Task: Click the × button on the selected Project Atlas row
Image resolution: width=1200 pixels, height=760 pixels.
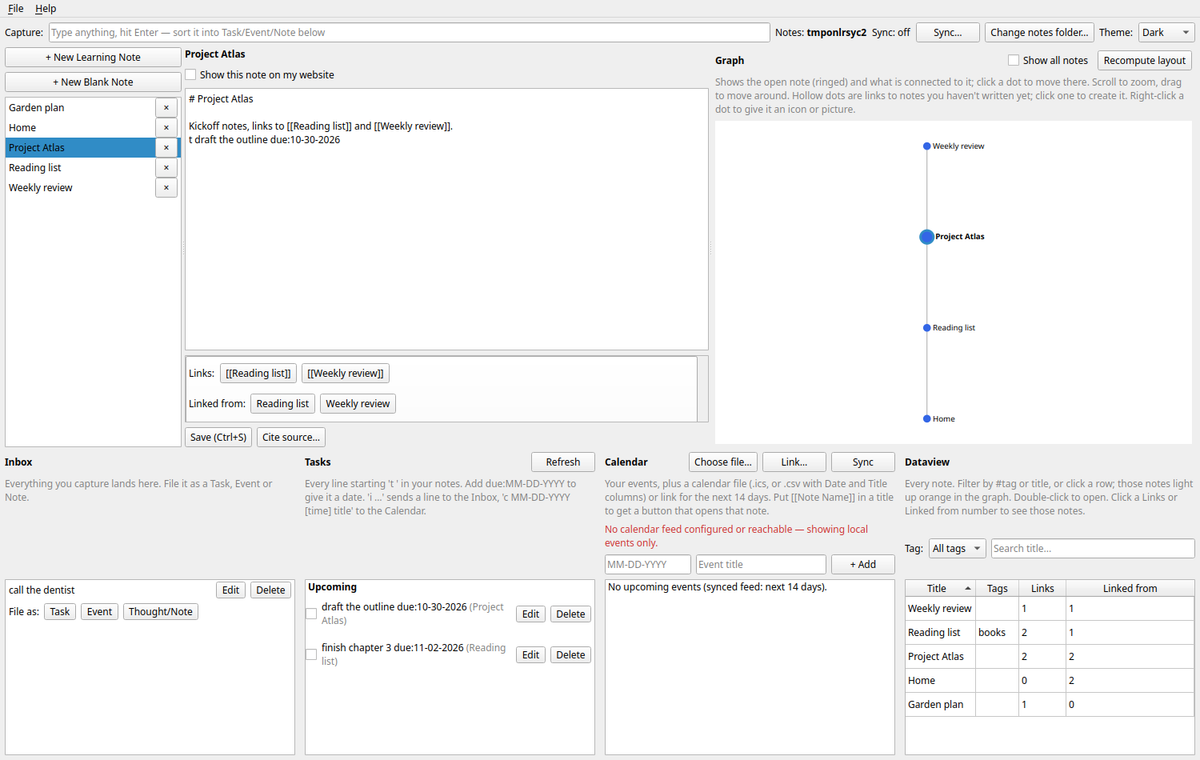Action: (x=166, y=148)
